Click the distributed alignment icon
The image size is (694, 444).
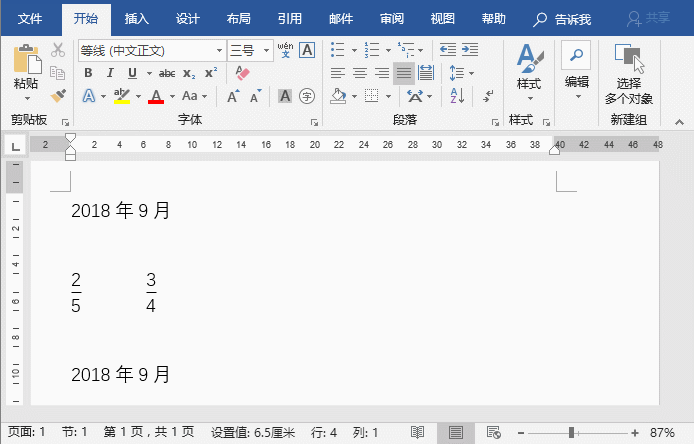point(426,73)
